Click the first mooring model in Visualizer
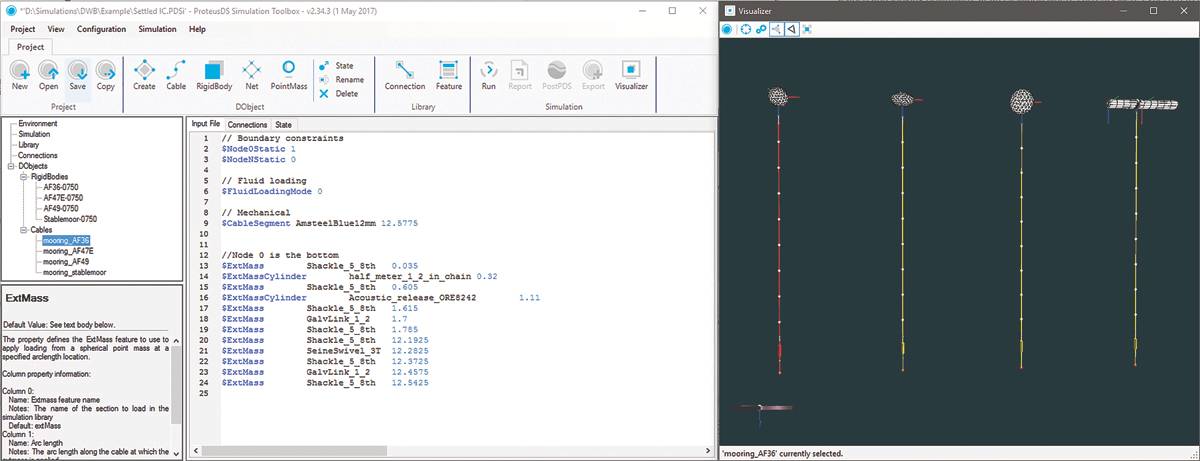The height and width of the screenshot is (461, 1200). [x=779, y=232]
